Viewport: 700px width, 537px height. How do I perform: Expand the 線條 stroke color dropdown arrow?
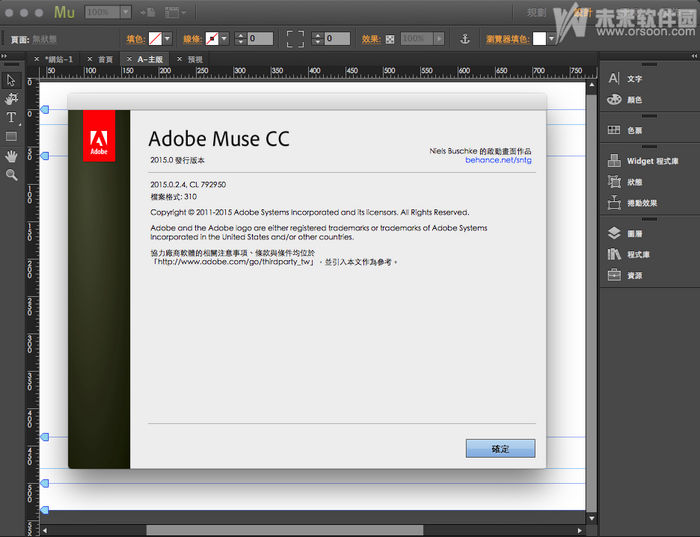224,39
